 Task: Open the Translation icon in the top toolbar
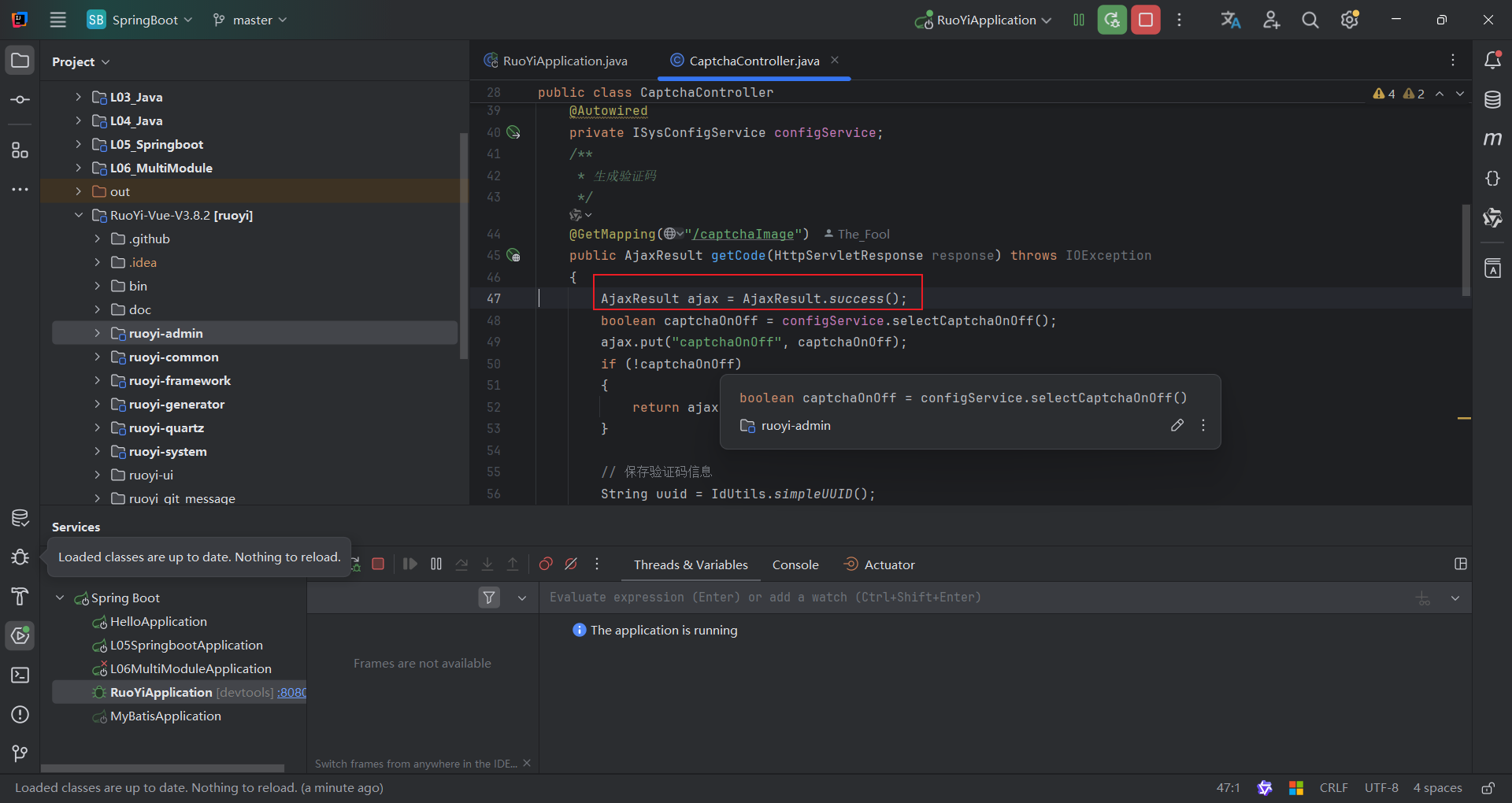coord(1231,20)
